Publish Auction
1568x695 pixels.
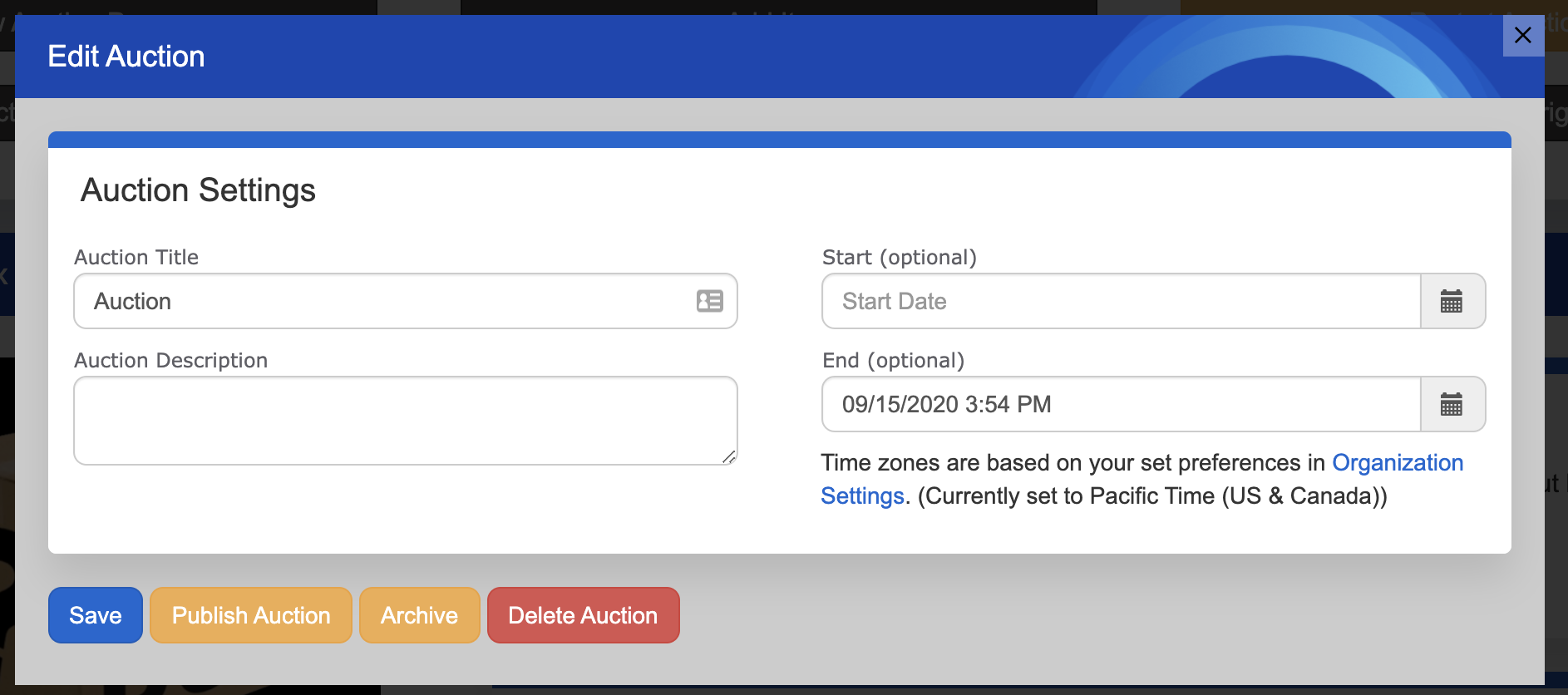click(x=250, y=615)
